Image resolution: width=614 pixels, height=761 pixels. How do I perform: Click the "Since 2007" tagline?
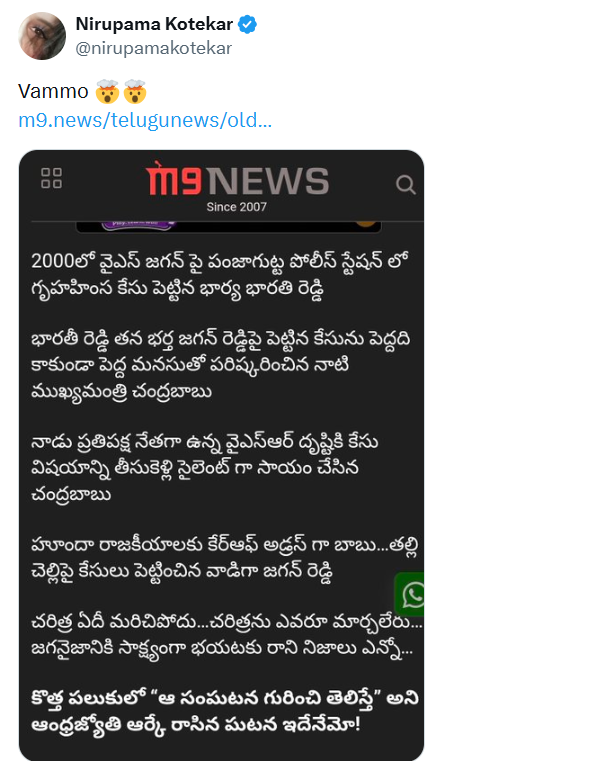[237, 207]
